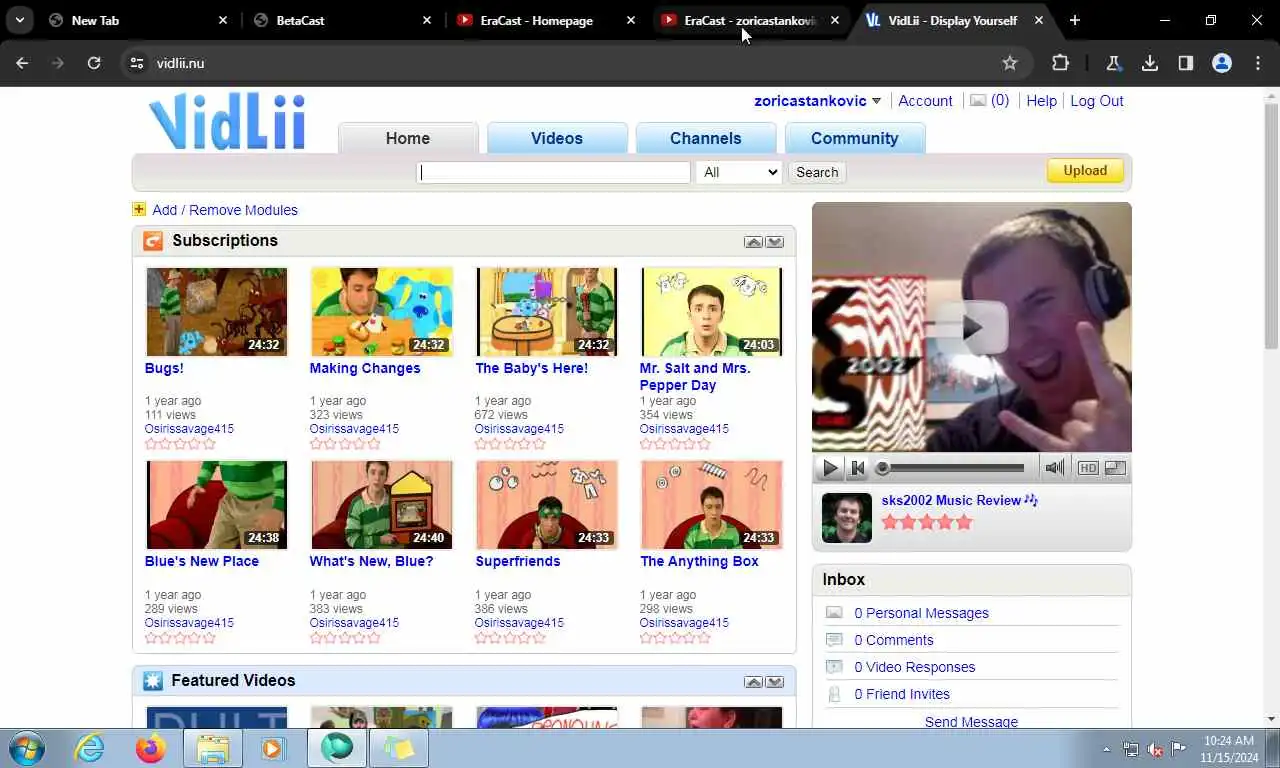Click the previous track button in player

click(x=857, y=468)
